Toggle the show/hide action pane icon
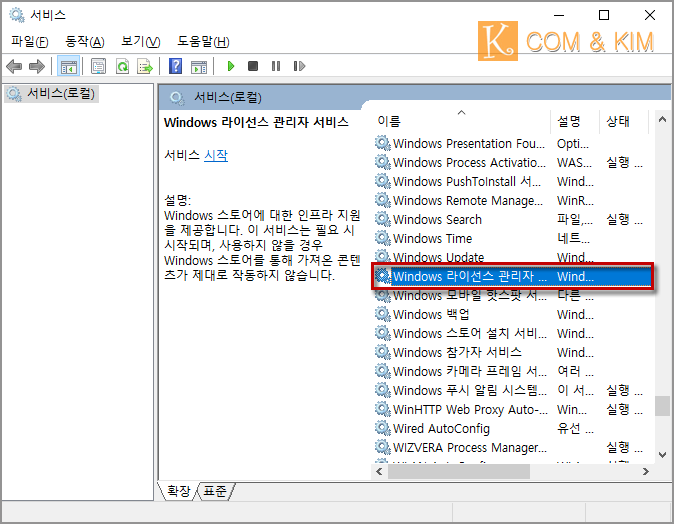674x524 pixels. coord(199,66)
